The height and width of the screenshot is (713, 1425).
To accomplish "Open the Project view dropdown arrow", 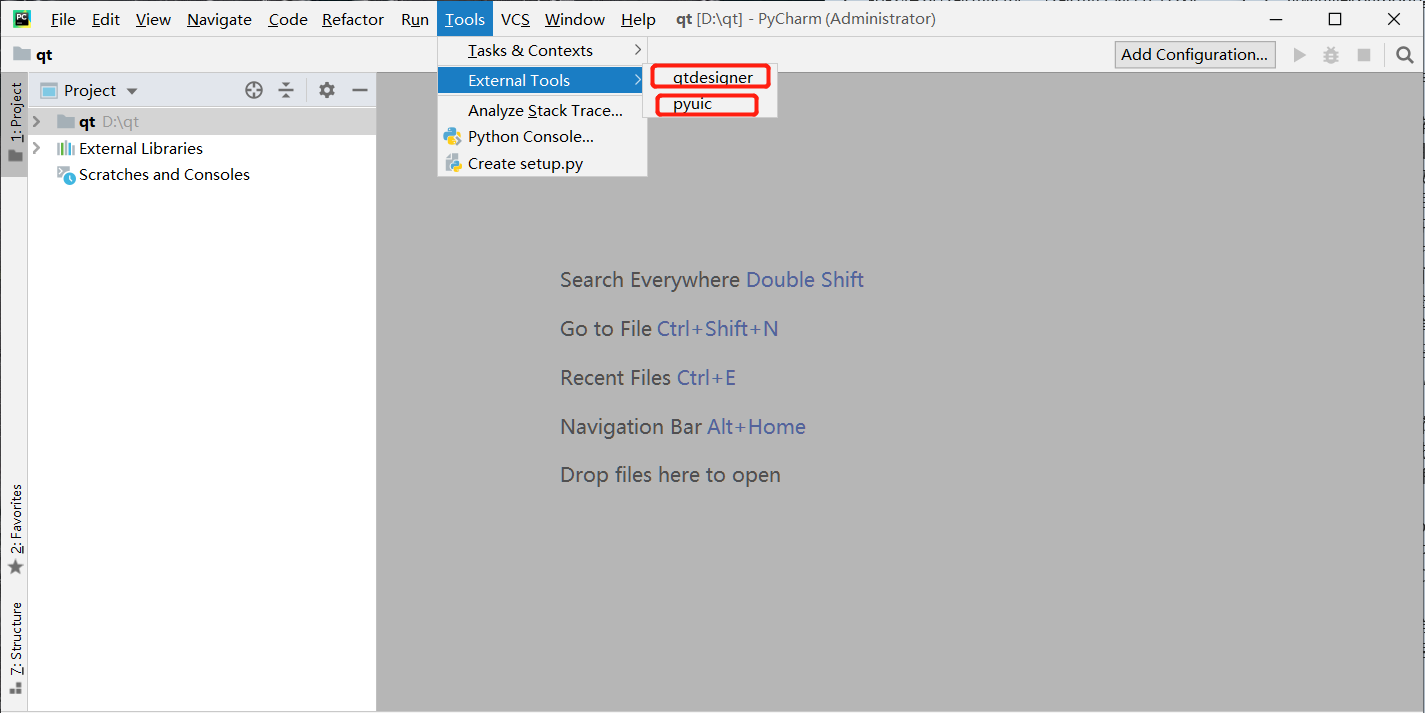I will [x=132, y=91].
